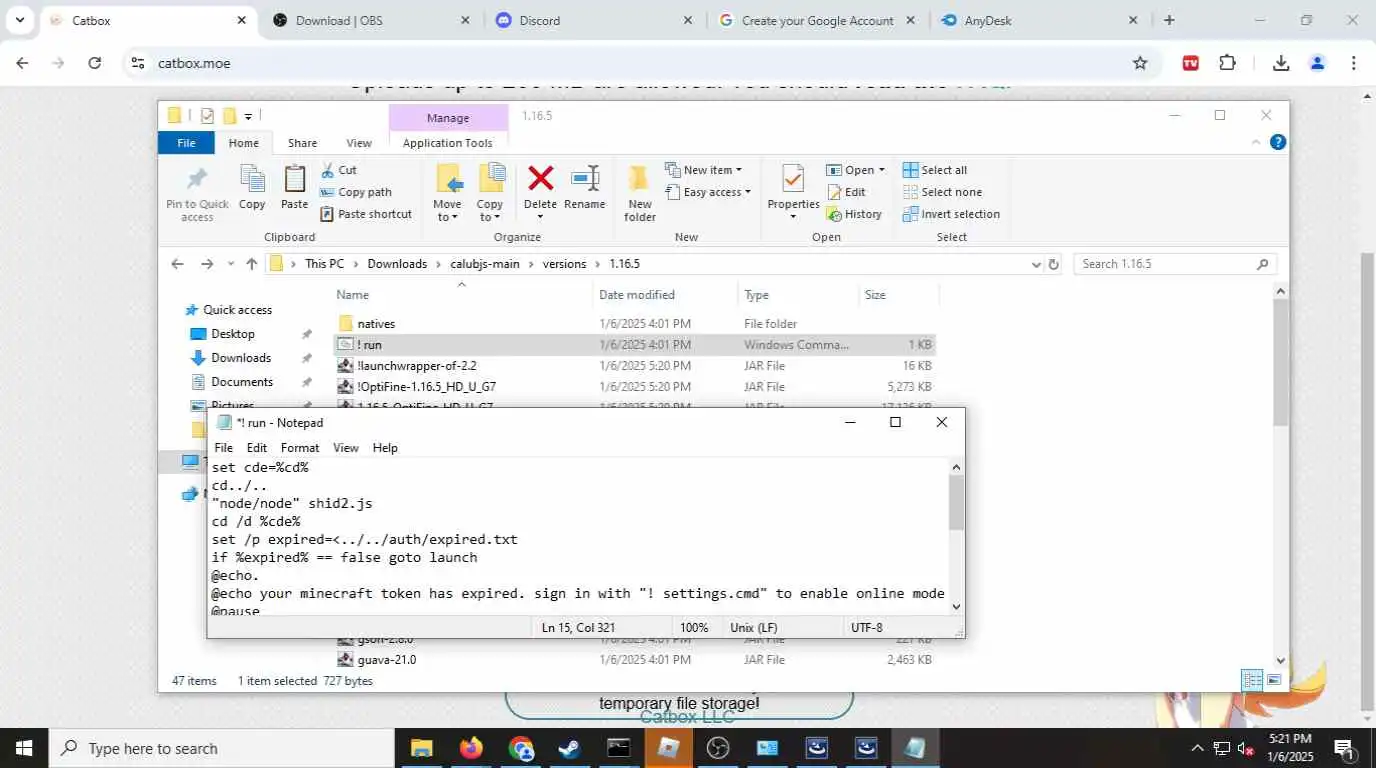Go up one folder in Explorer
The width and height of the screenshot is (1376, 768).
click(x=251, y=264)
